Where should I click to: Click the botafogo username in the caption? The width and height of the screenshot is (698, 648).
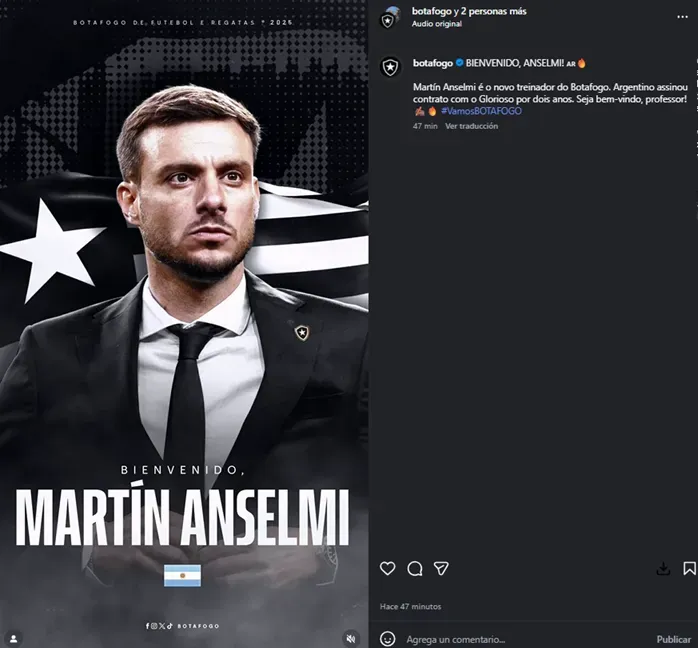point(432,62)
